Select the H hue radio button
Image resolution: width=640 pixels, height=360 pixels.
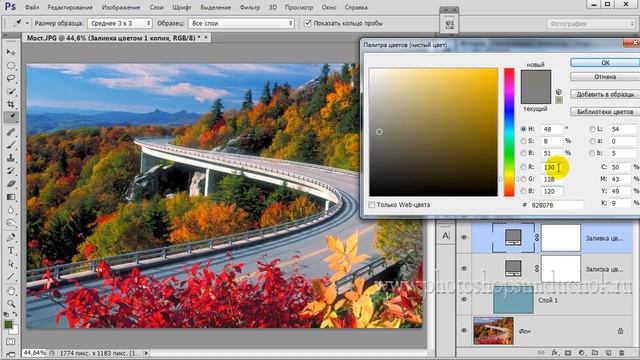(523, 129)
